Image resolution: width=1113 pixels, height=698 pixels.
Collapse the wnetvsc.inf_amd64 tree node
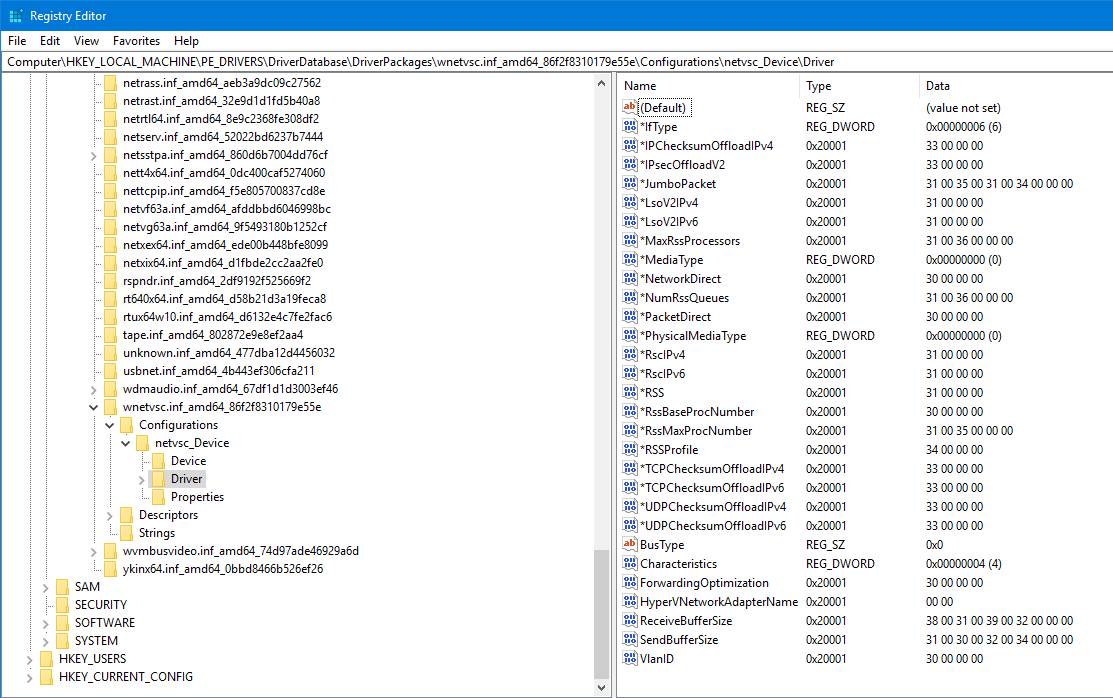(x=94, y=407)
